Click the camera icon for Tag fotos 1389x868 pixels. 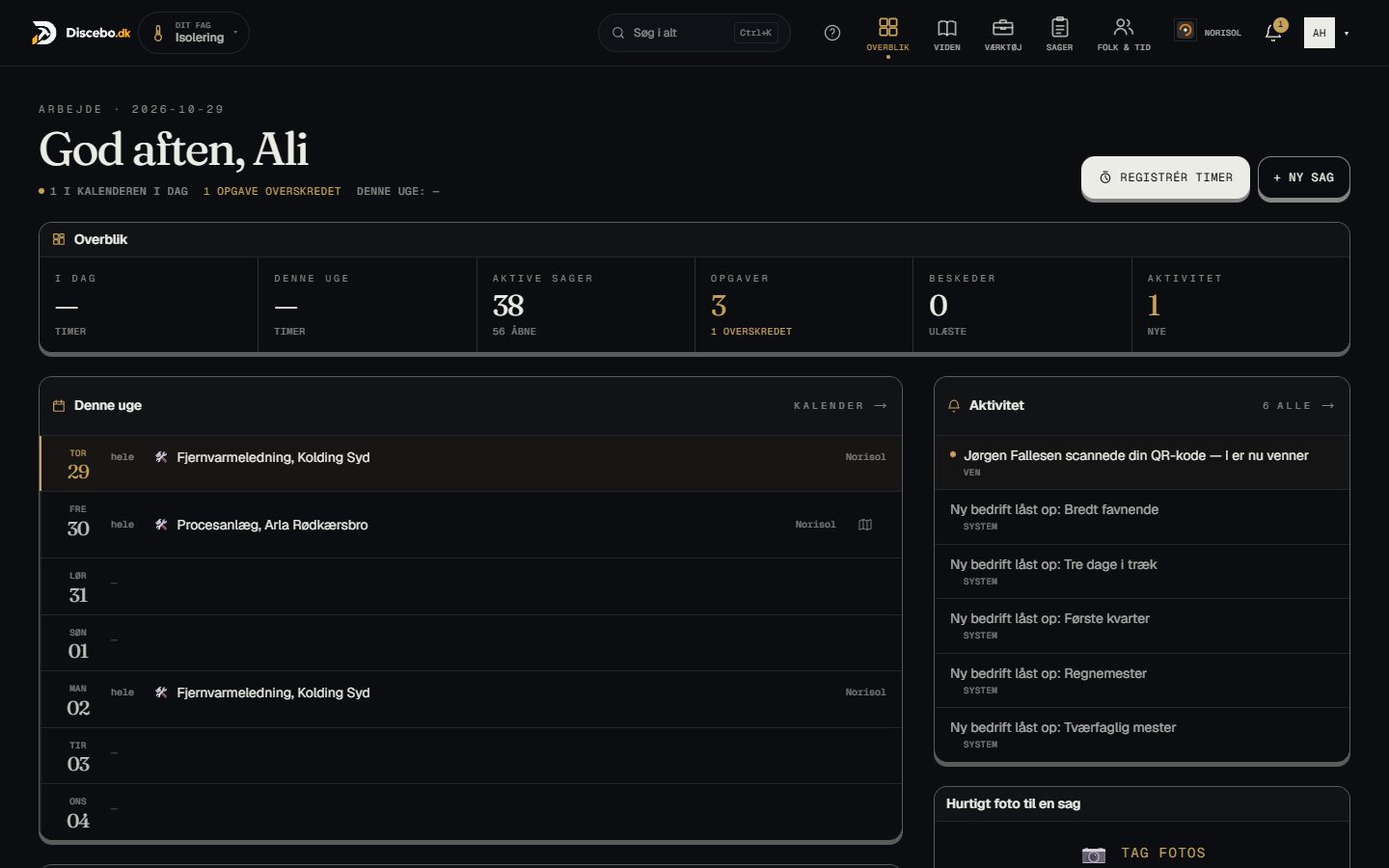coord(1094,854)
